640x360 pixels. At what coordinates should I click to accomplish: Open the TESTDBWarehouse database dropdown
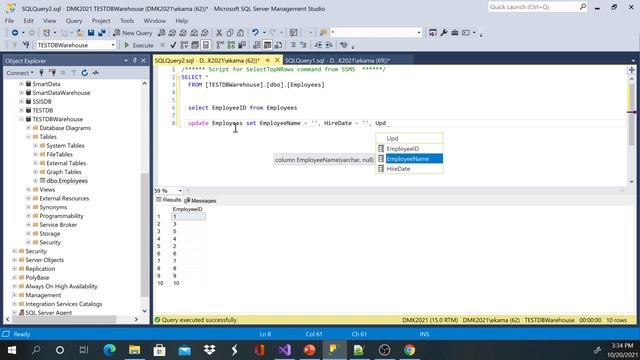coord(113,45)
